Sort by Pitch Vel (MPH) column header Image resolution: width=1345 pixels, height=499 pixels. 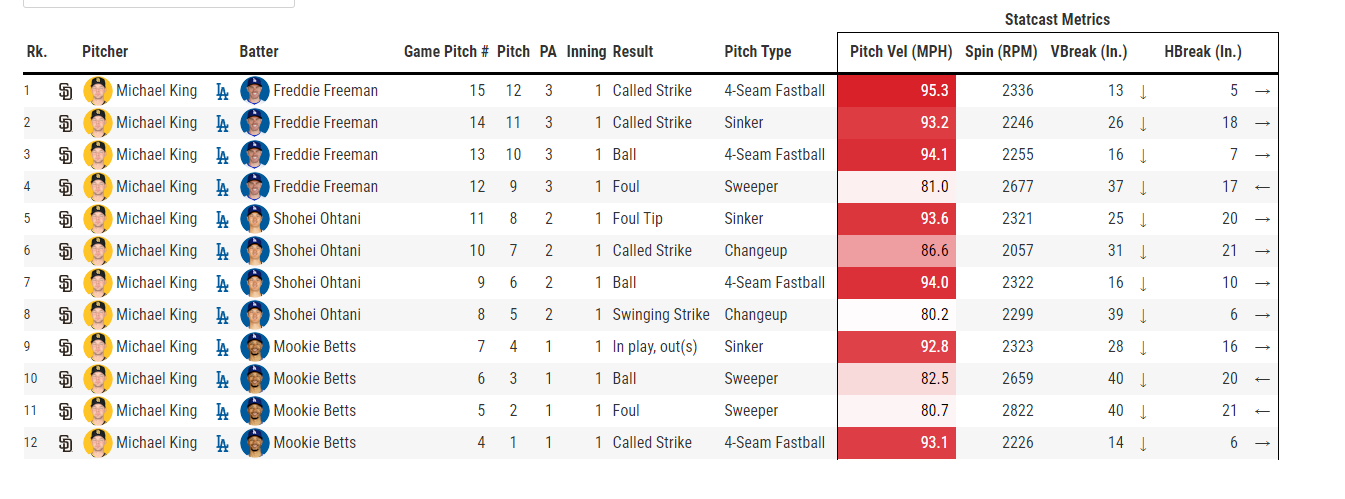[x=901, y=52]
